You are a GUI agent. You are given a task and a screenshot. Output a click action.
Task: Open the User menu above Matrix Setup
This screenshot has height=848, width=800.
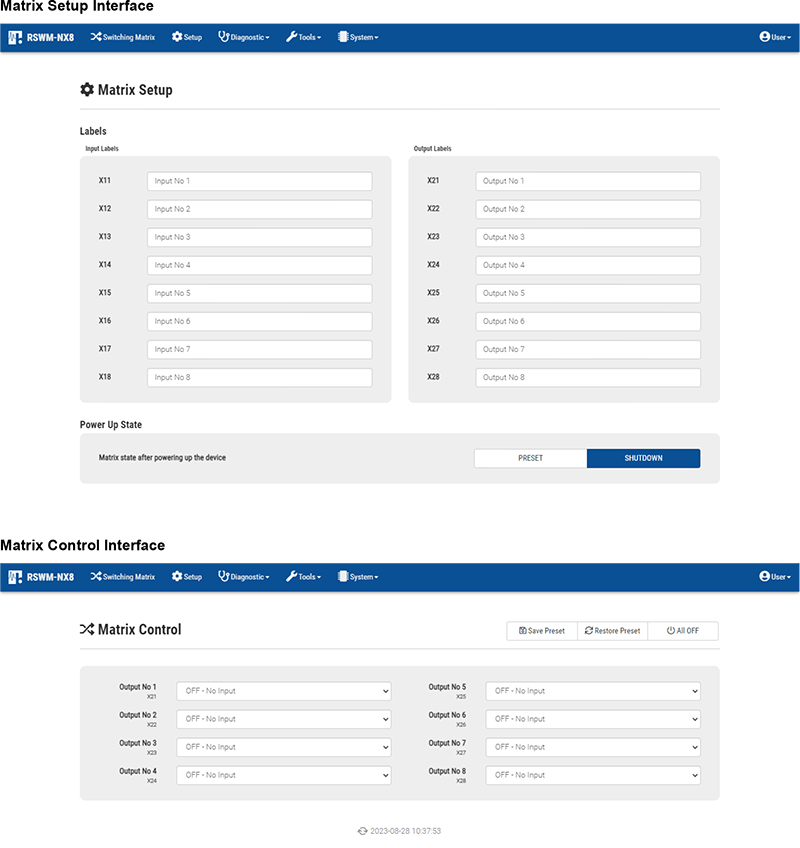(x=774, y=37)
